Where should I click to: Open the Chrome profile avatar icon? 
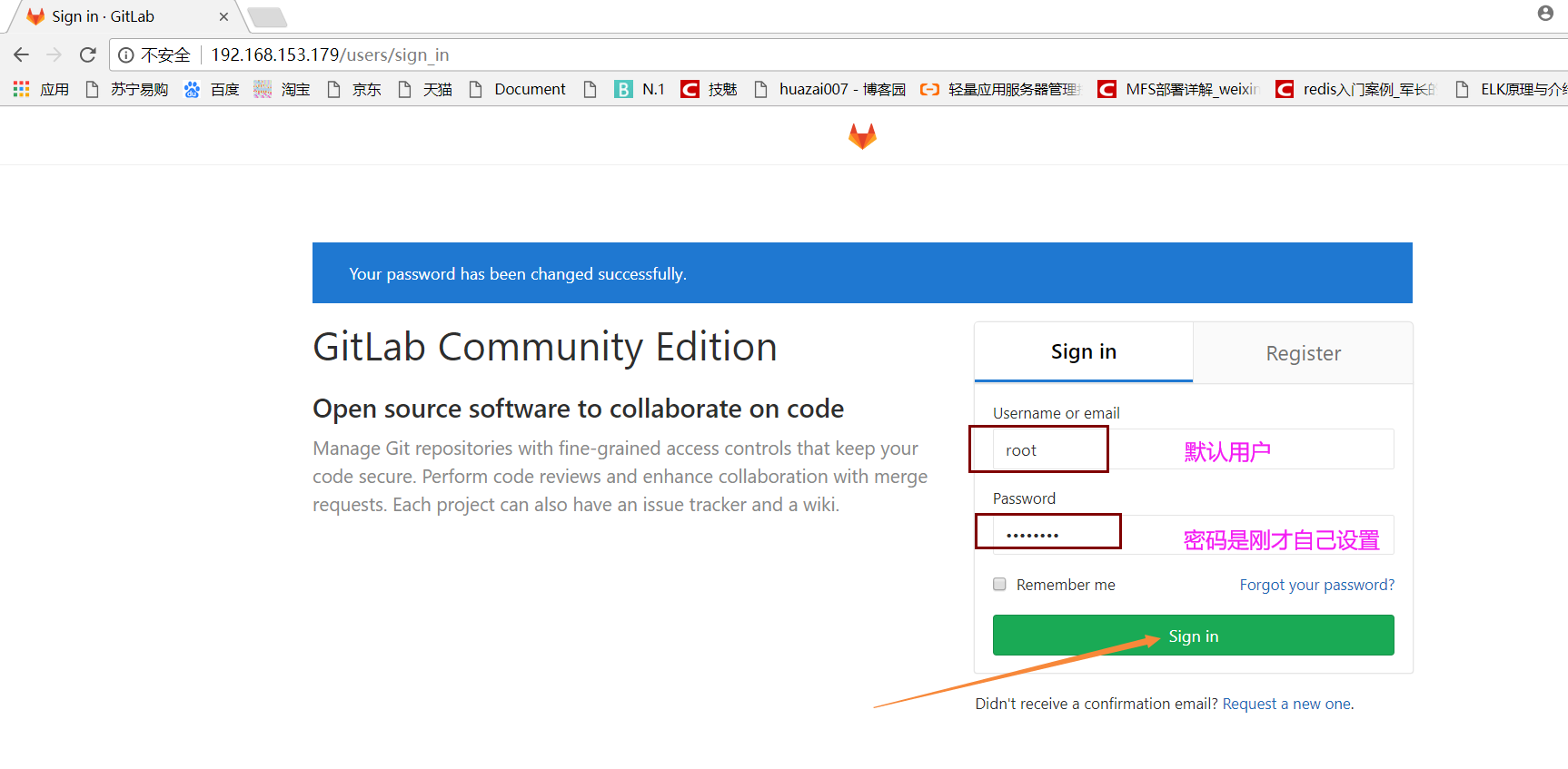1545,13
